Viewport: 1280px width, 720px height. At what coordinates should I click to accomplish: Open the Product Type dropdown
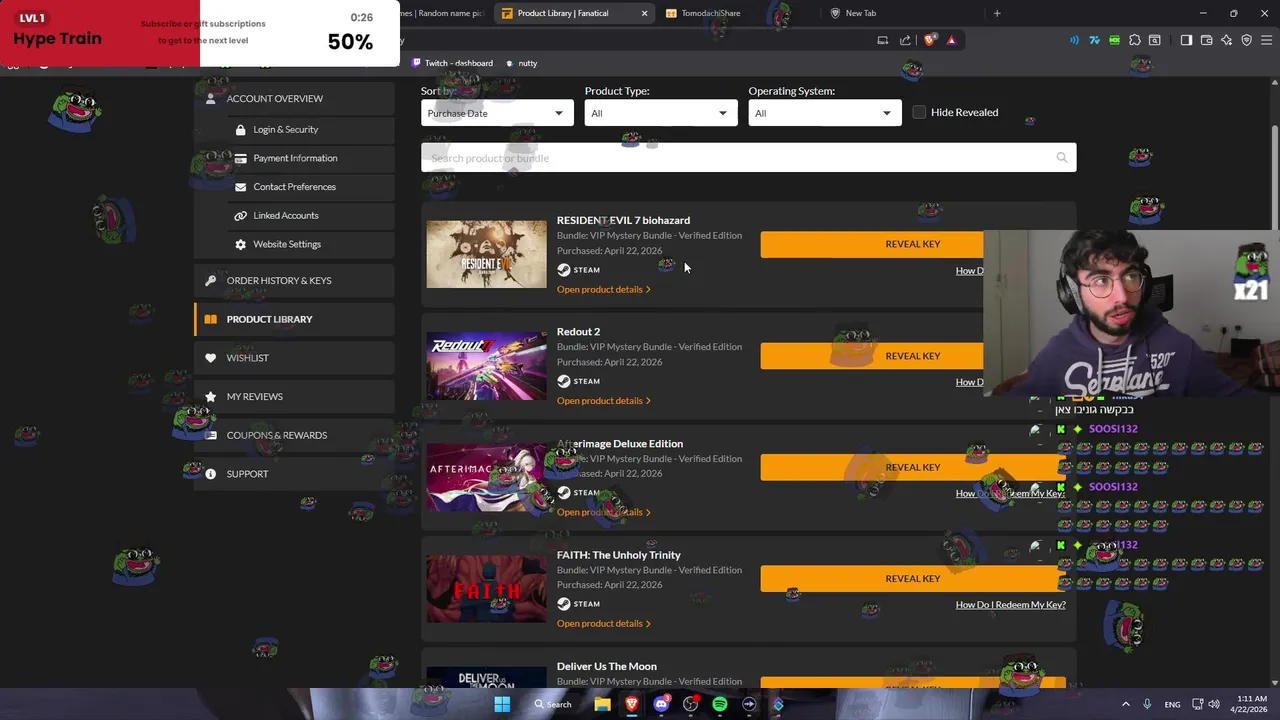661,113
